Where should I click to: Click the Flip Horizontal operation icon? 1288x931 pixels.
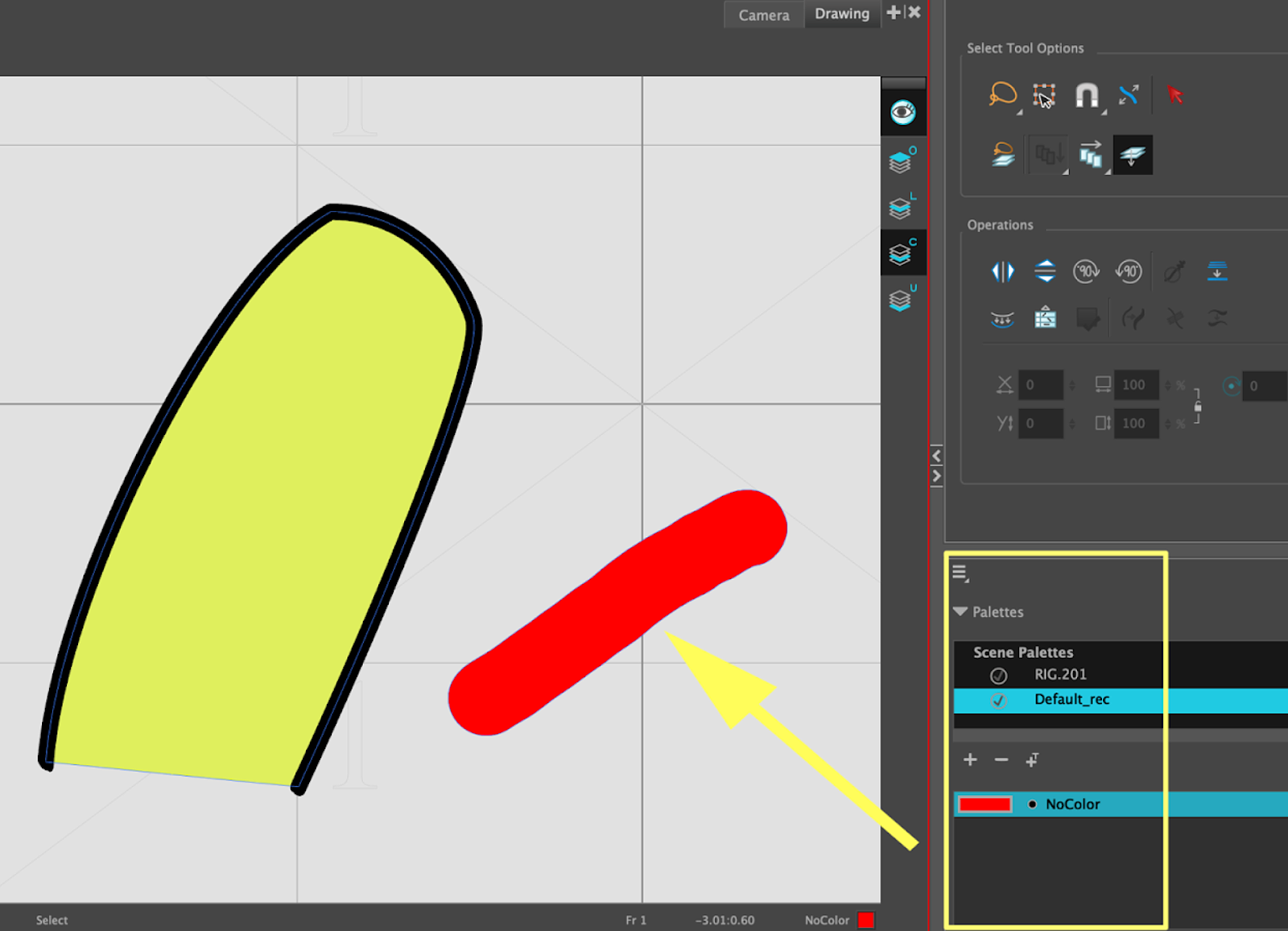[x=1002, y=271]
